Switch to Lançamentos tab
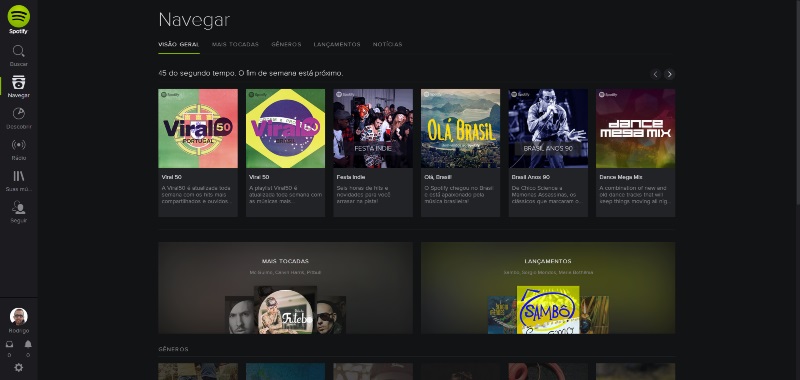 [x=337, y=44]
